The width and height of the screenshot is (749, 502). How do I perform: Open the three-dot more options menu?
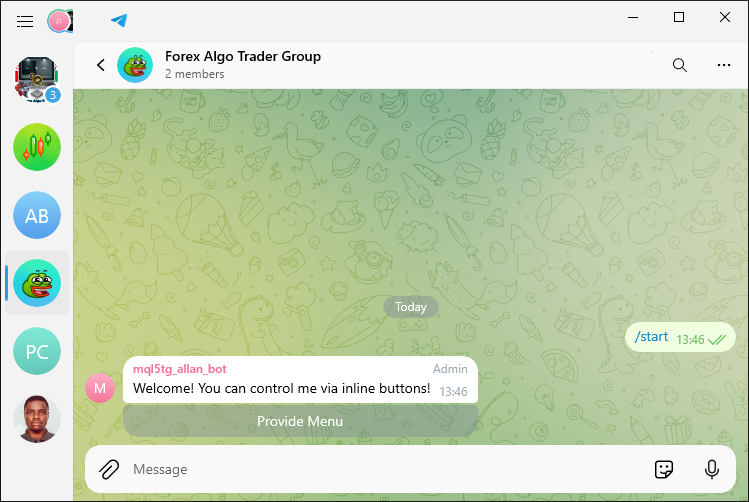(724, 65)
